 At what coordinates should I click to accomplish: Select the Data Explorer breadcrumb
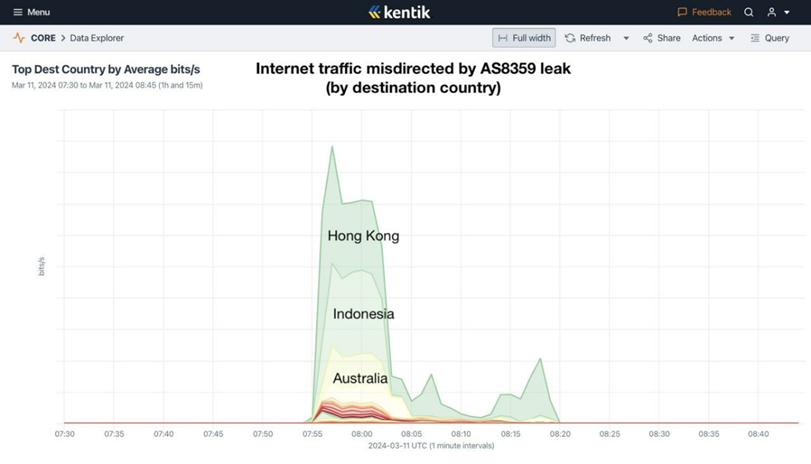[97, 38]
